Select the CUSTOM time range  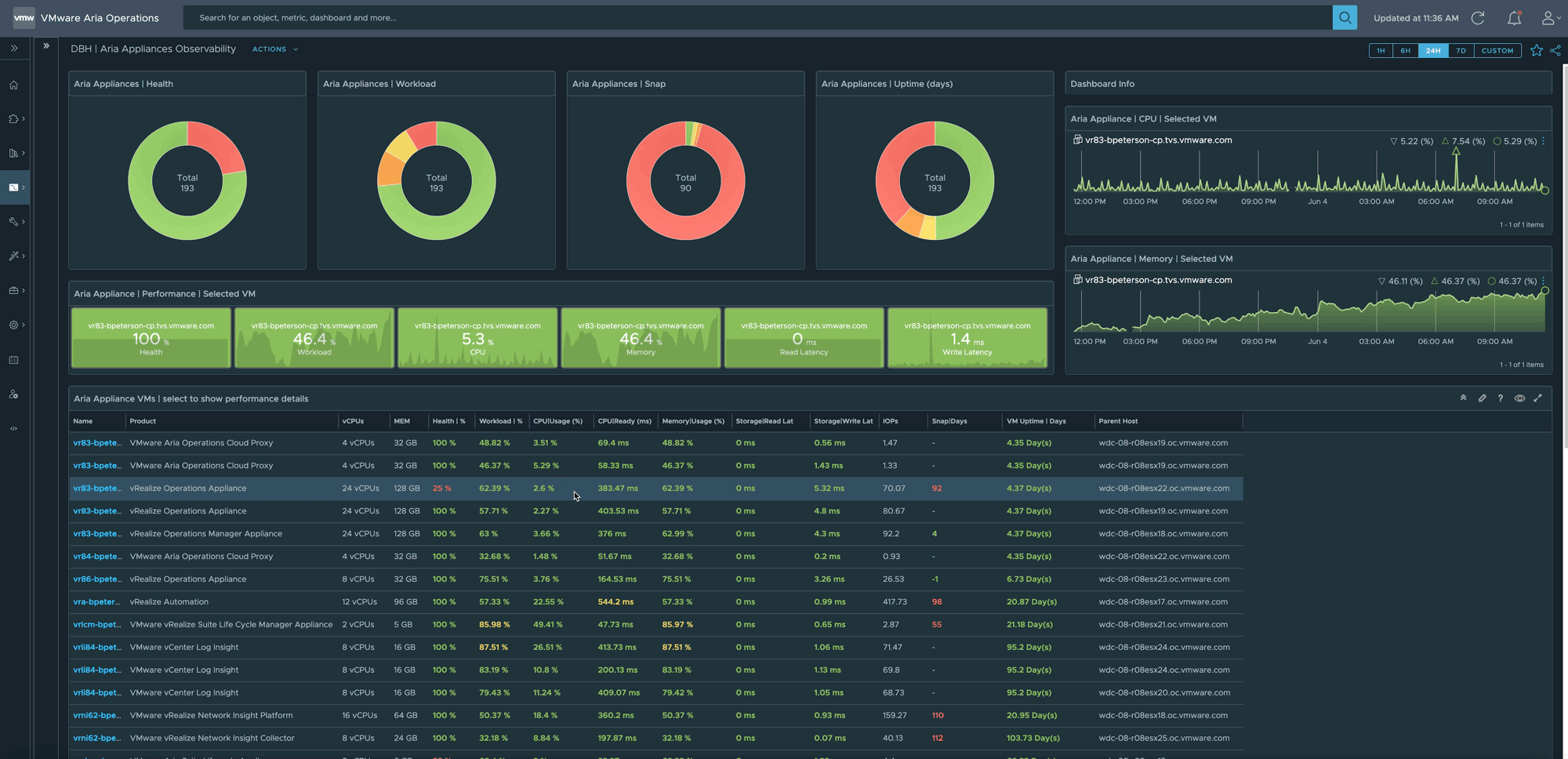tap(1497, 50)
